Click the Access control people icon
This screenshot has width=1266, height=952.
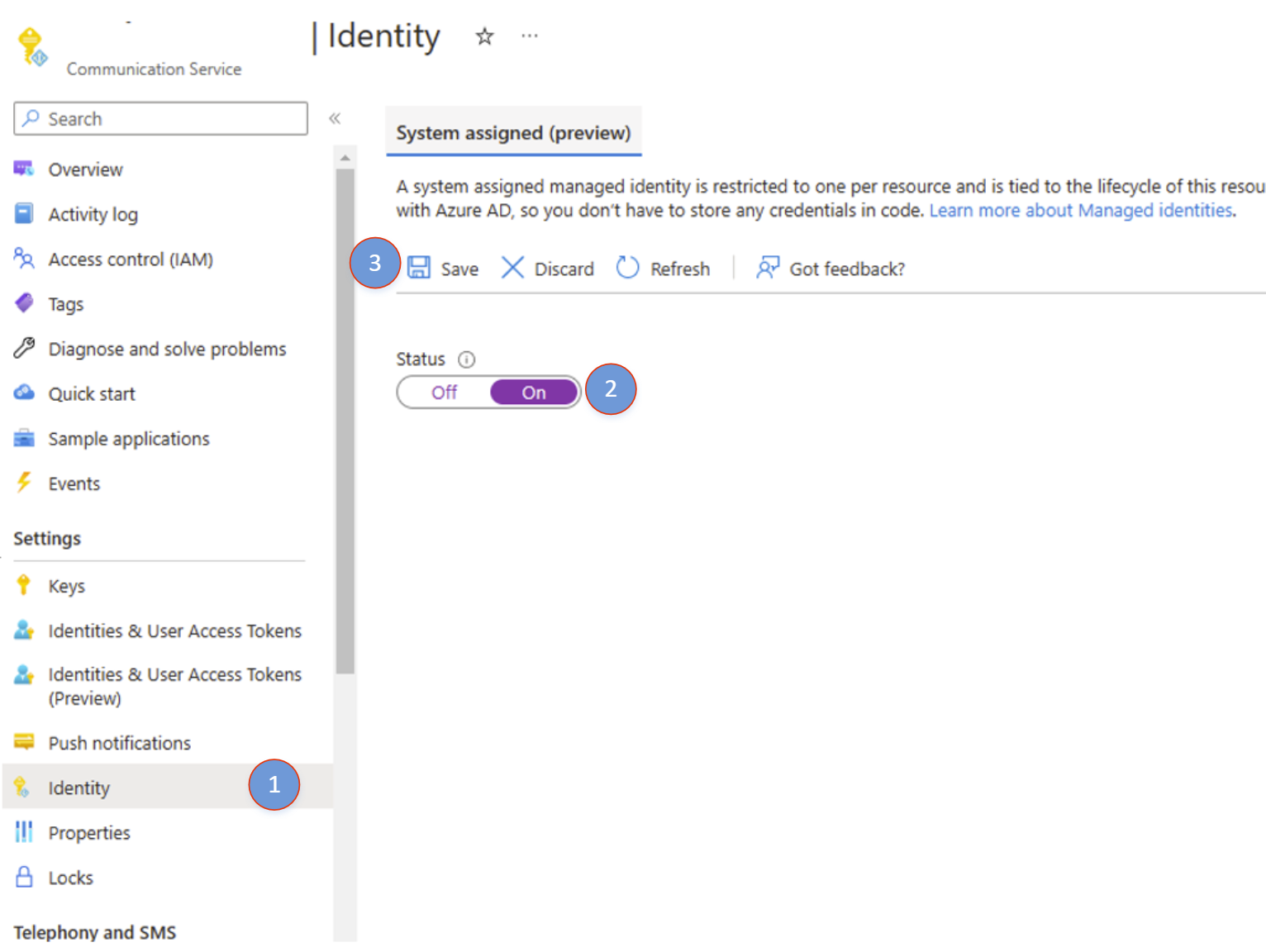click(24, 258)
